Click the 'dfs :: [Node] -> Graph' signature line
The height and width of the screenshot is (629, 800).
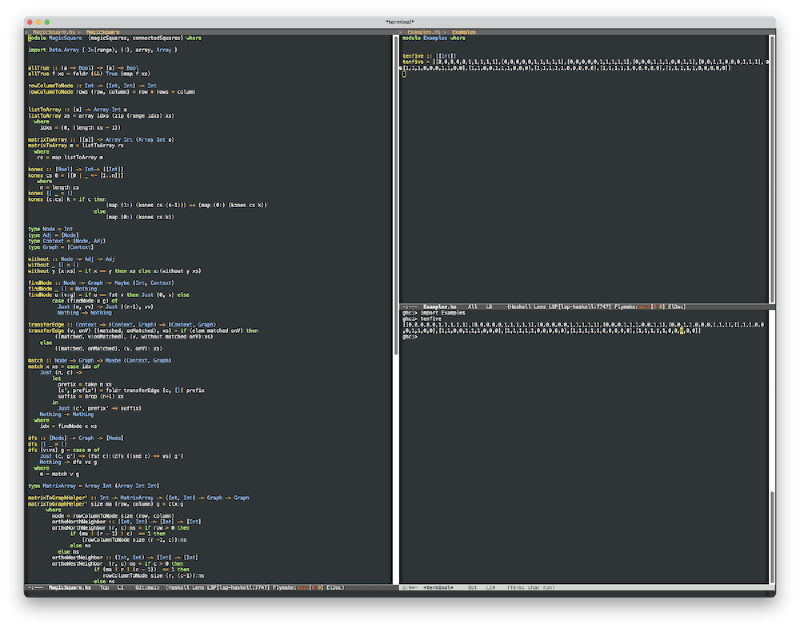point(76,438)
